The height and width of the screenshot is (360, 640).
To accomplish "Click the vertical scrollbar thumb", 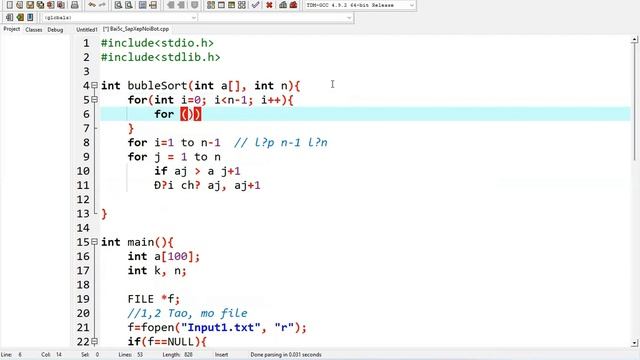I will (x=634, y=102).
